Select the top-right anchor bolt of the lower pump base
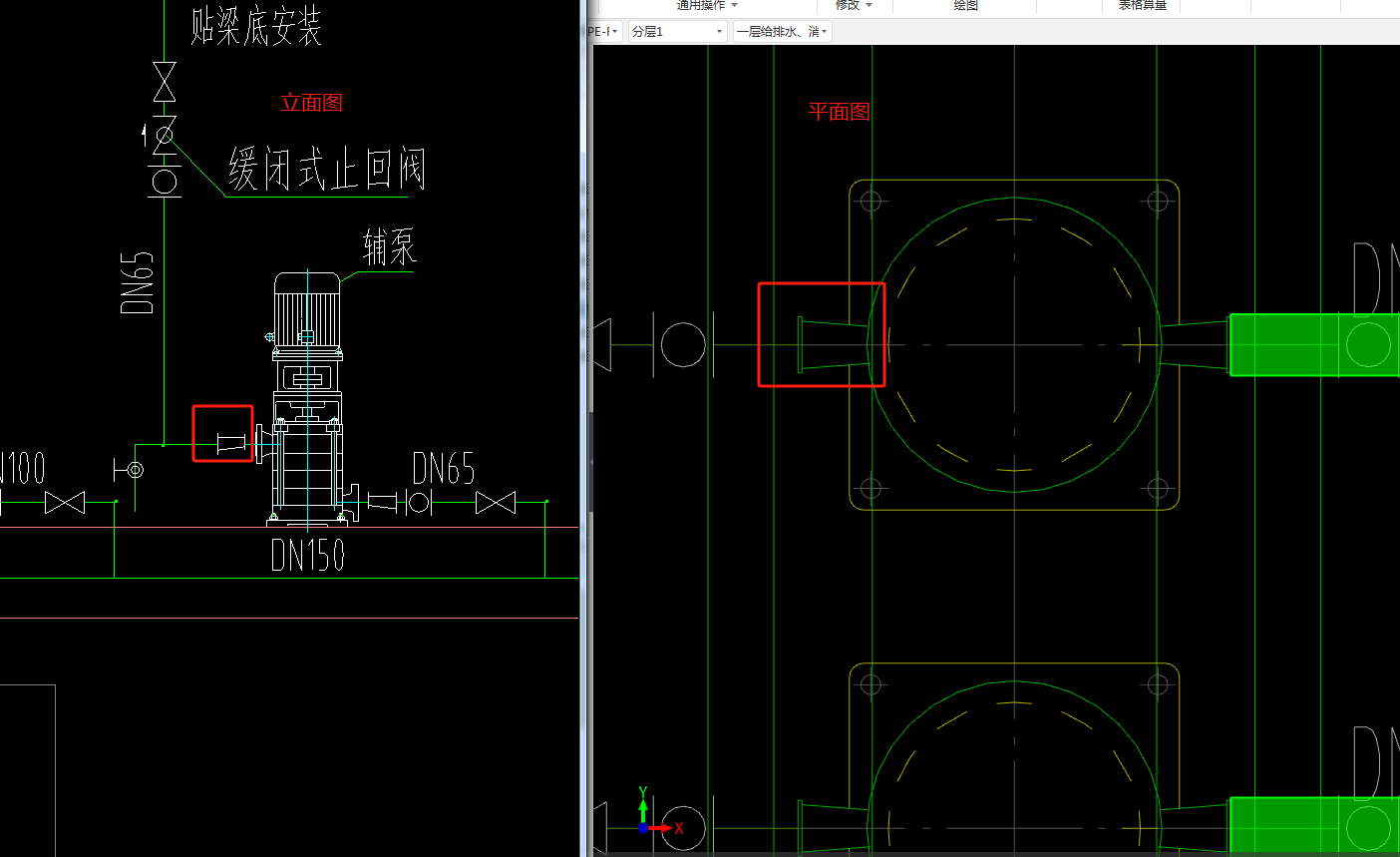This screenshot has width=1400, height=857. [x=1158, y=684]
